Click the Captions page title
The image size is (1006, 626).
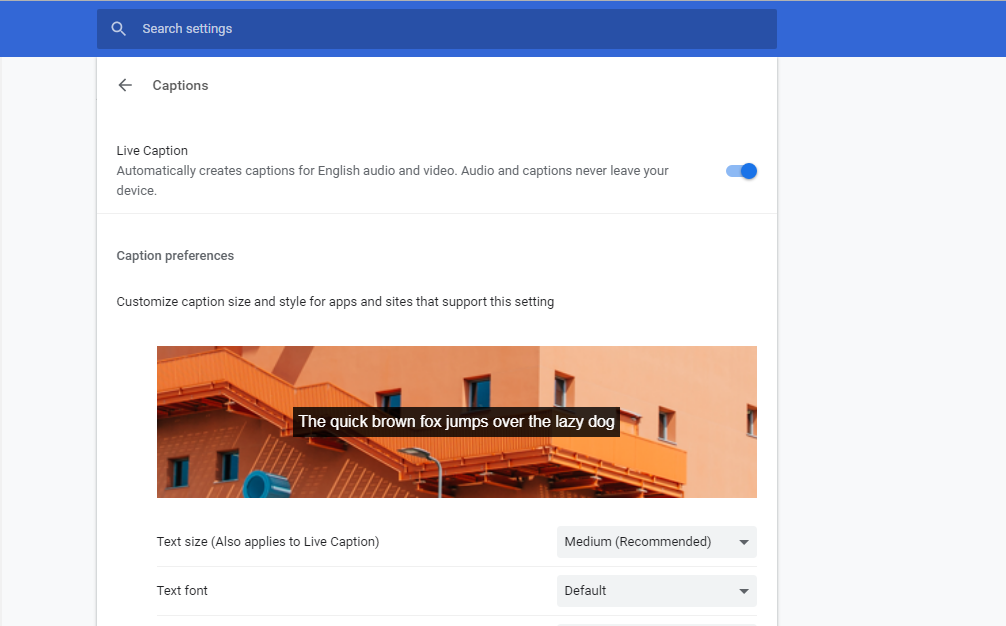180,85
